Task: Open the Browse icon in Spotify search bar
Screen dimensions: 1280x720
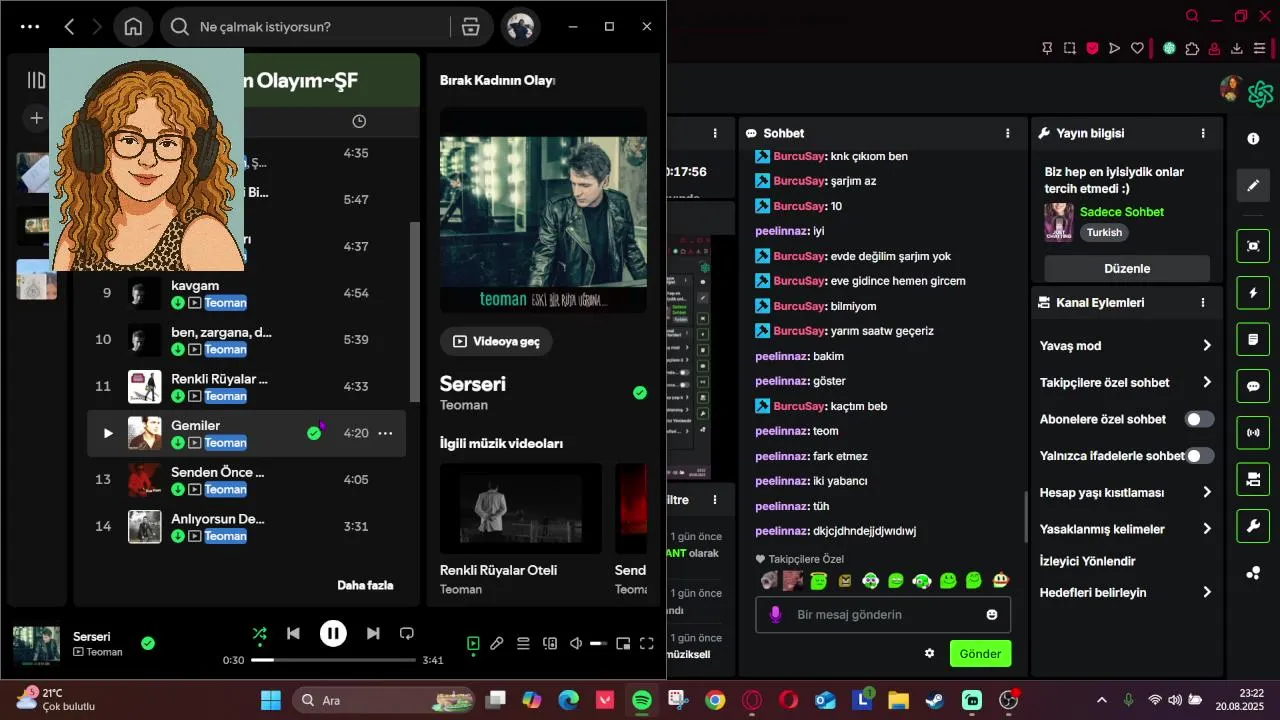Action: (471, 27)
